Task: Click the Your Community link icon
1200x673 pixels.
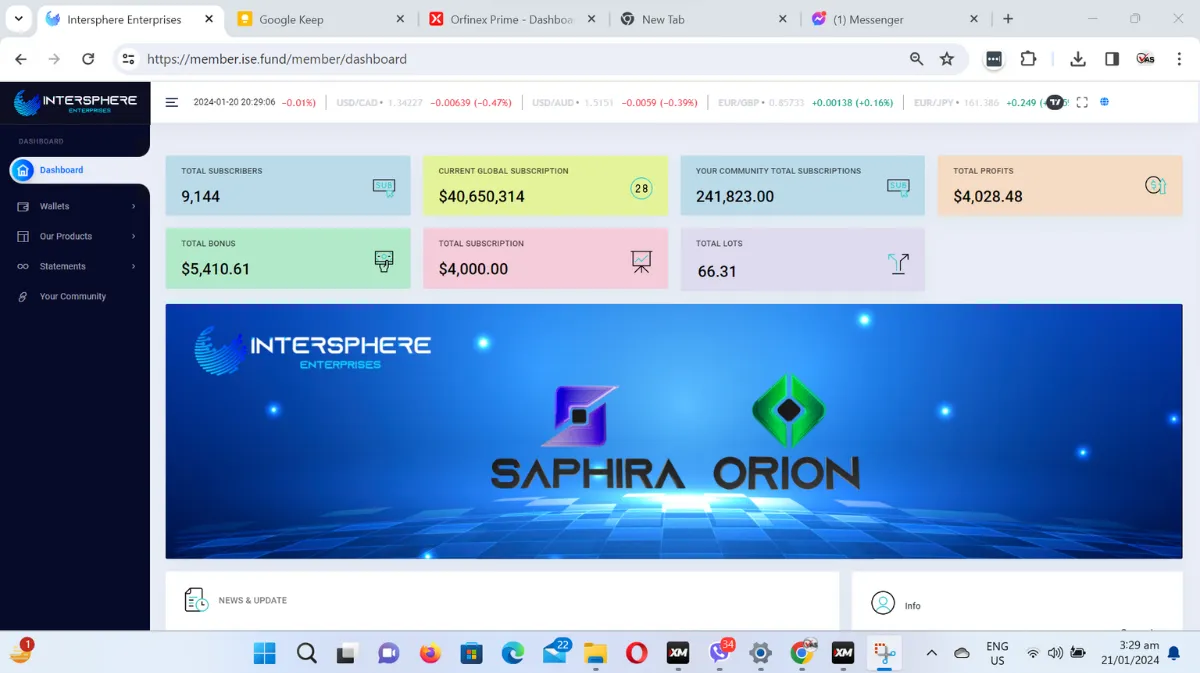Action: click(22, 297)
